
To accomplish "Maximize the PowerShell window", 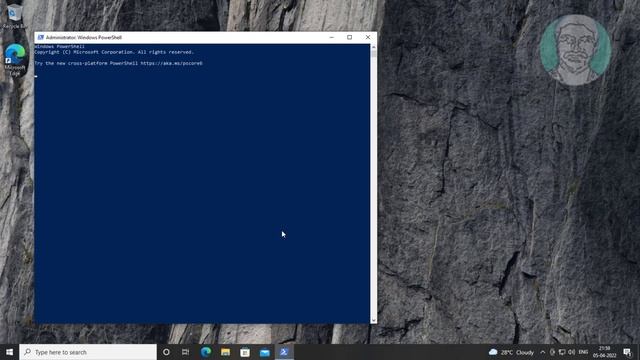I will point(349,37).
